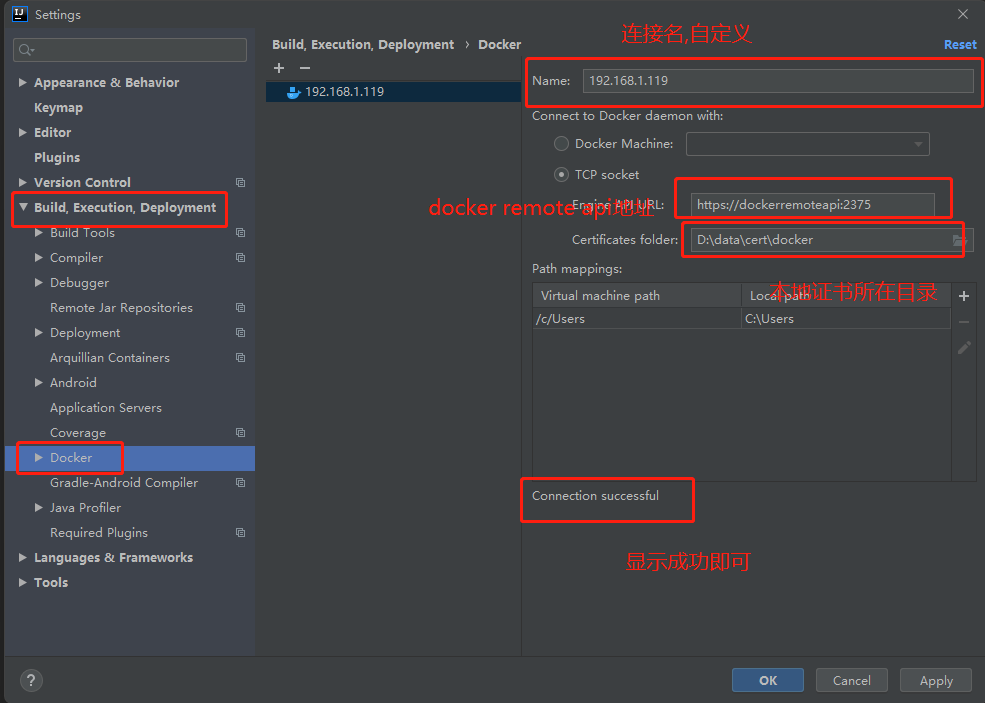The image size is (985, 703).
Task: Select the /c/Users virtual machine path cell
Action: click(637, 319)
